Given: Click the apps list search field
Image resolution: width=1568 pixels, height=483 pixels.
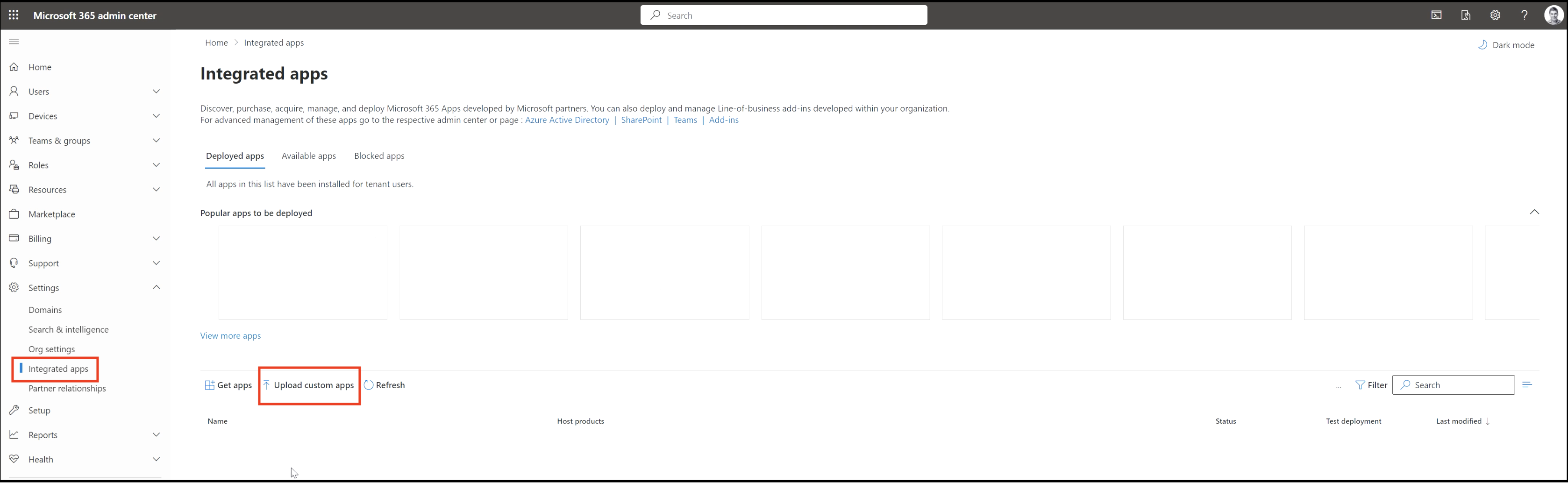Looking at the screenshot, I should pos(1454,385).
